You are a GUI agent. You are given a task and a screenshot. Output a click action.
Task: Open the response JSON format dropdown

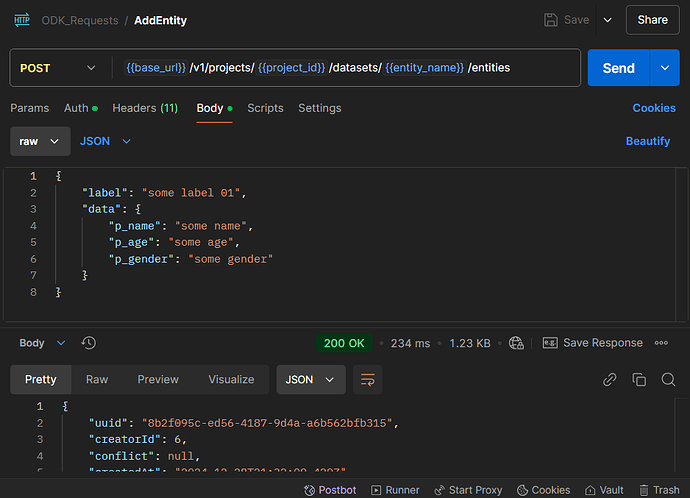(311, 379)
